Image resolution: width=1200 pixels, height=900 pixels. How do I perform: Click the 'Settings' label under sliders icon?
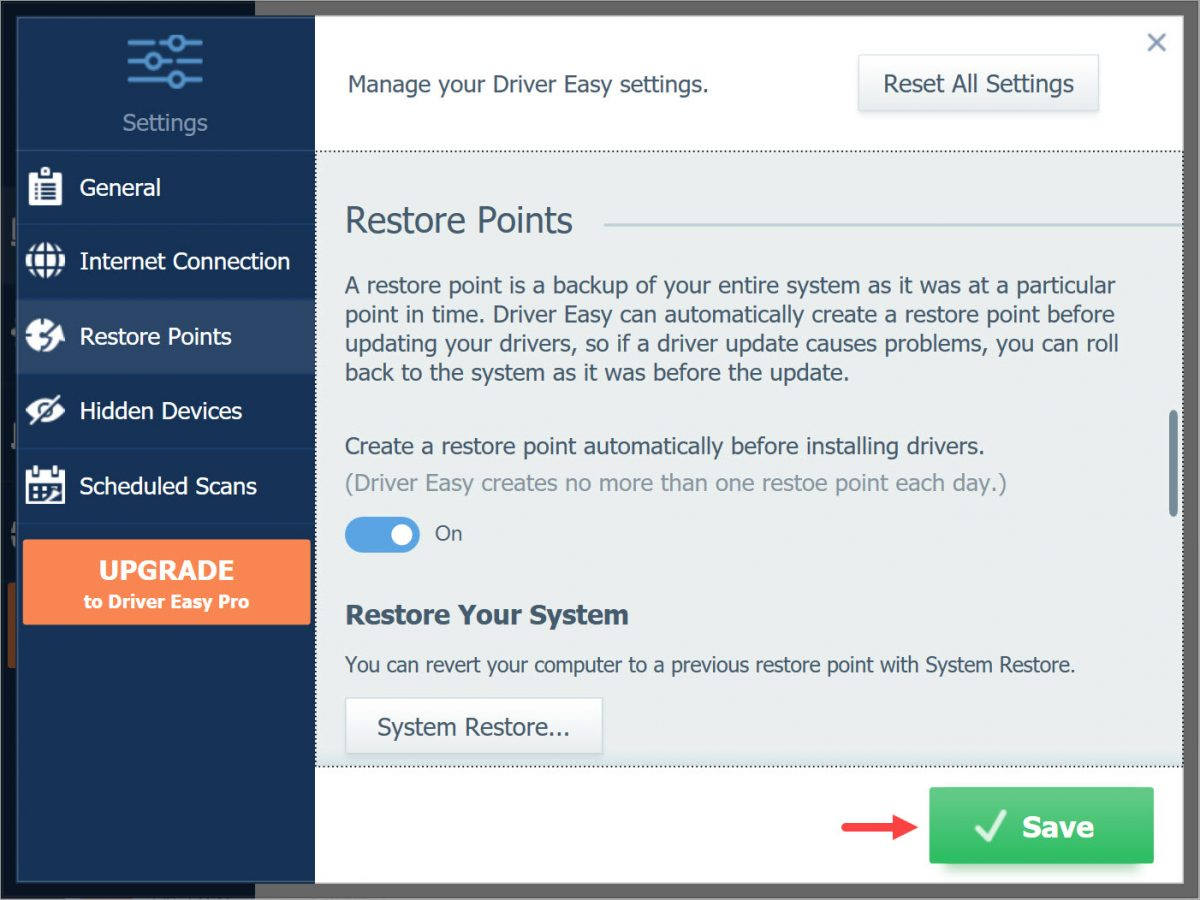coord(165,123)
